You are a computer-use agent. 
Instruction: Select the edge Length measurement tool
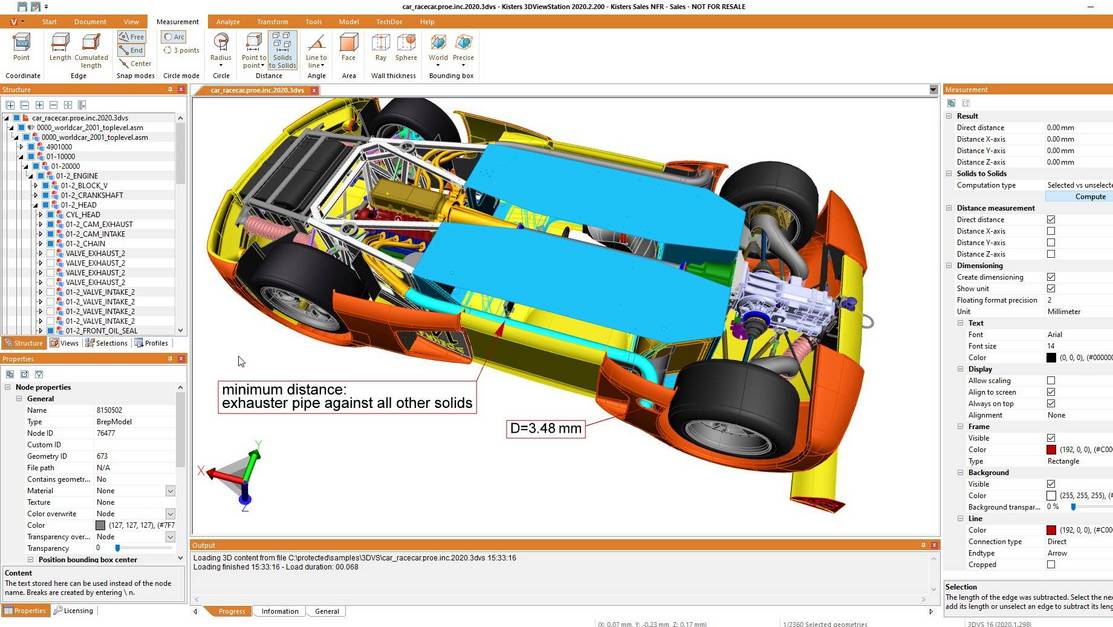[60, 48]
